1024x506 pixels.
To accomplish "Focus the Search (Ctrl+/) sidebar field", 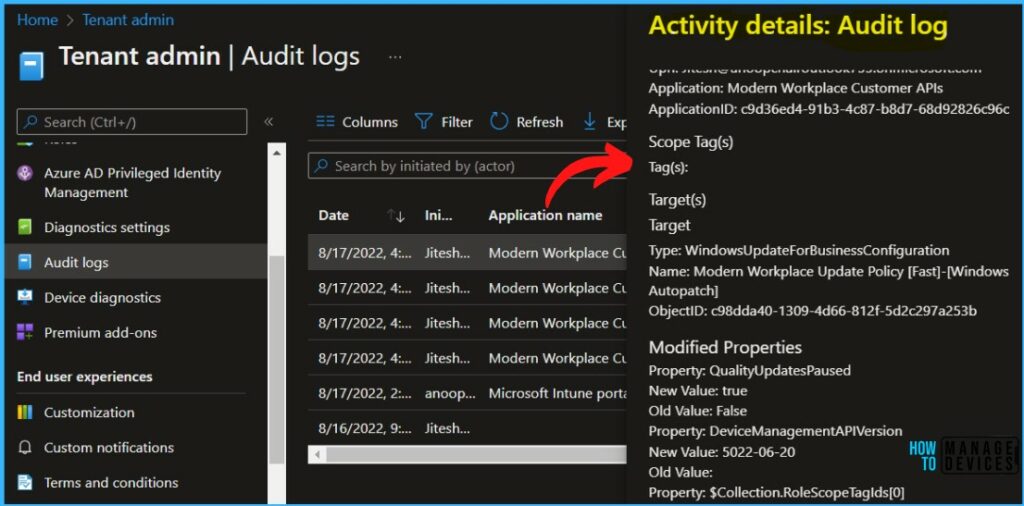I will pyautogui.click(x=132, y=122).
